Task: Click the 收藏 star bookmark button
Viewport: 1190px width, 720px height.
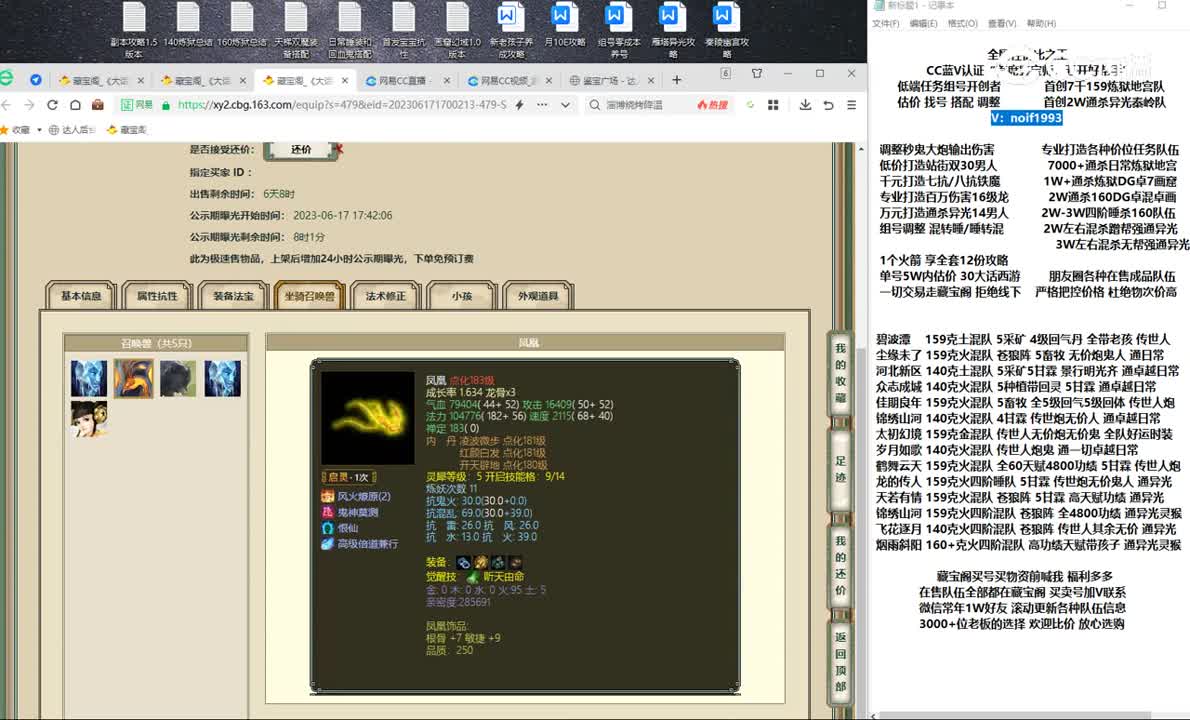Action: (15, 130)
